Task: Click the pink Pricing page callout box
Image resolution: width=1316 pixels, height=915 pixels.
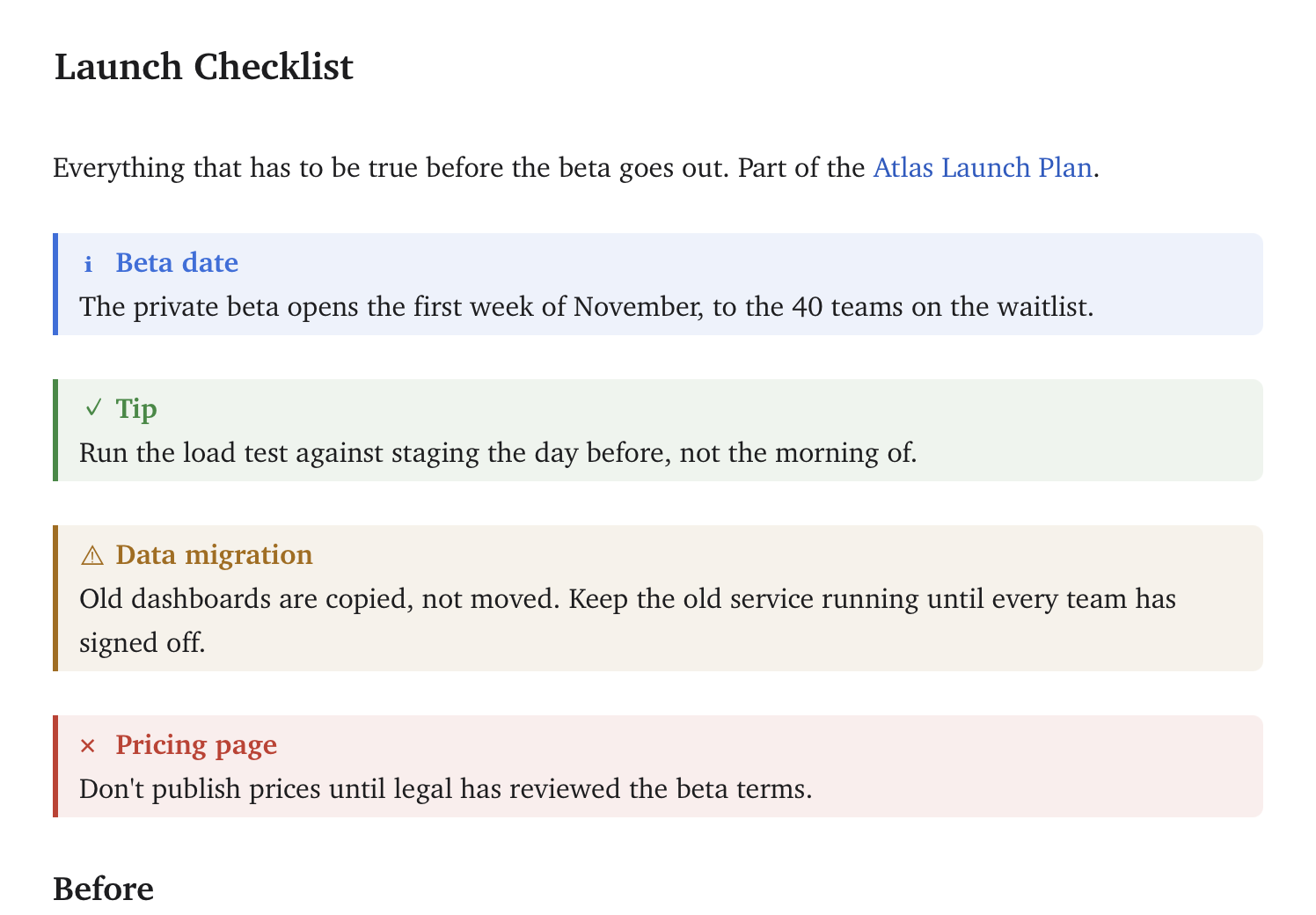Action: pyautogui.click(x=658, y=766)
